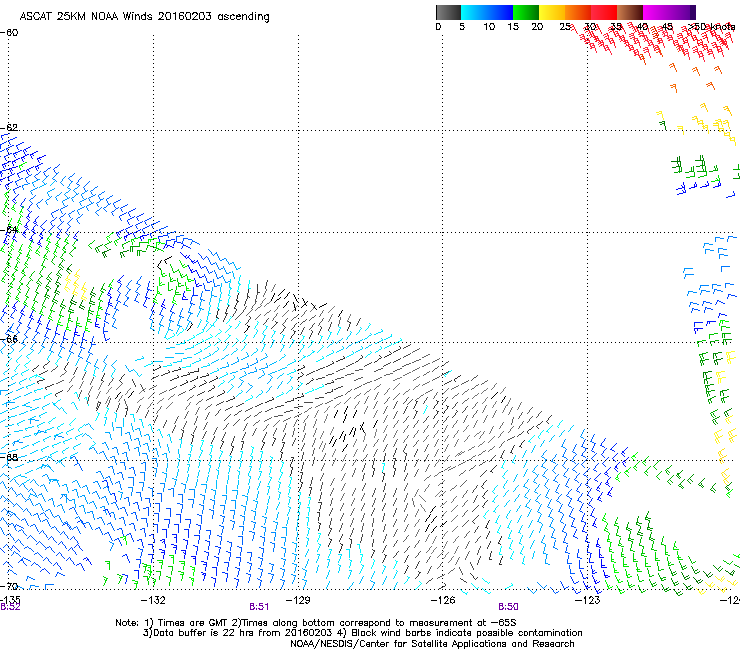Viewport: 740px width, 650px height.
Task: Click the '-123' longitude label
Action: tap(588, 600)
